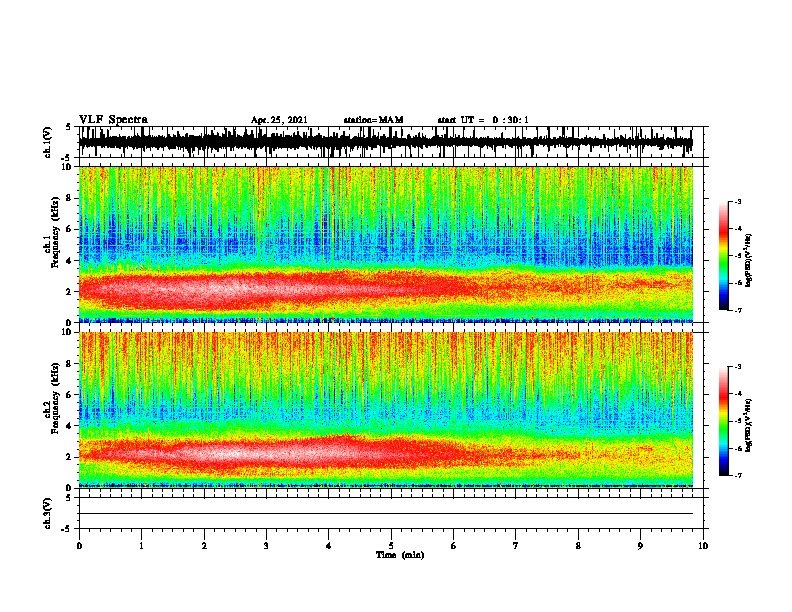Click tick label "8" on the Time axis
Screen dimensions: 792x612
point(578,546)
